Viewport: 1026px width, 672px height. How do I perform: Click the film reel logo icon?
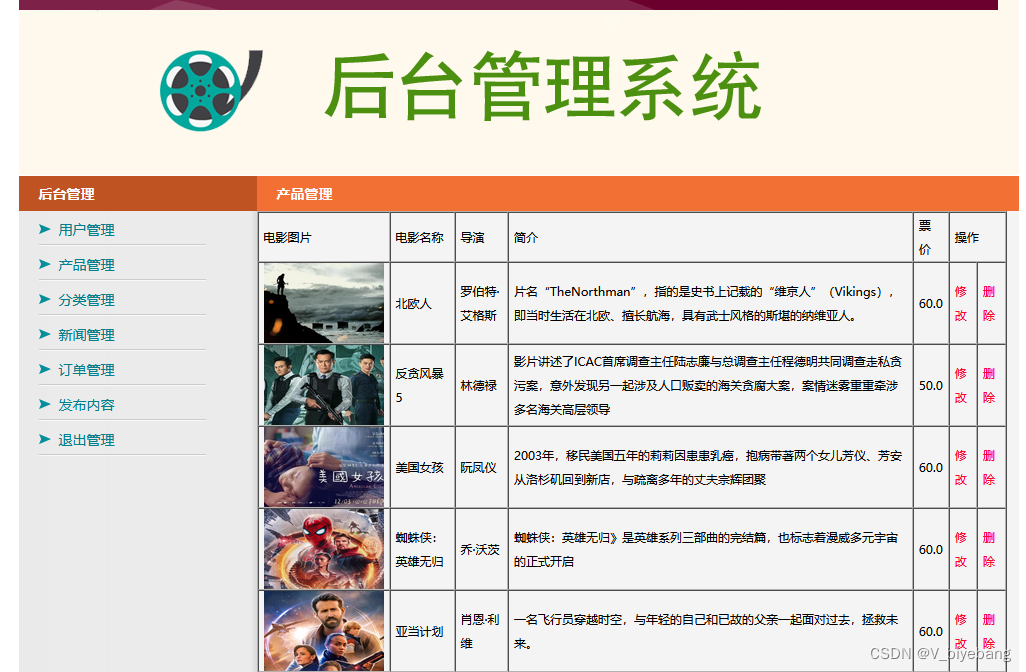pyautogui.click(x=203, y=86)
